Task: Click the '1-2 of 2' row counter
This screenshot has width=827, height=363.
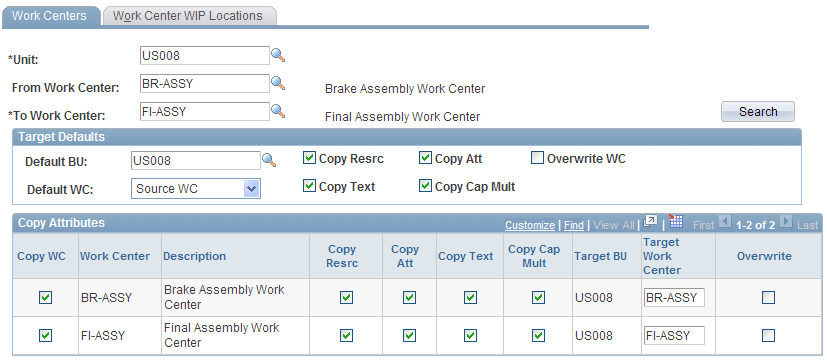Action: 755,225
